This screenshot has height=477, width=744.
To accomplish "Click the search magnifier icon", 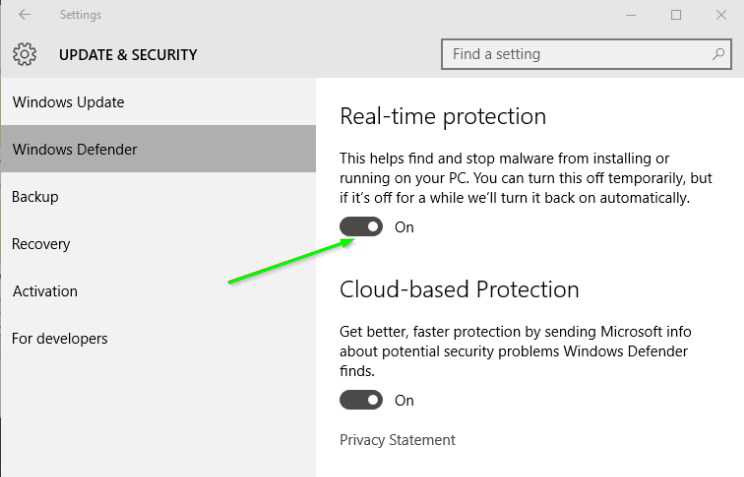I will (718, 54).
